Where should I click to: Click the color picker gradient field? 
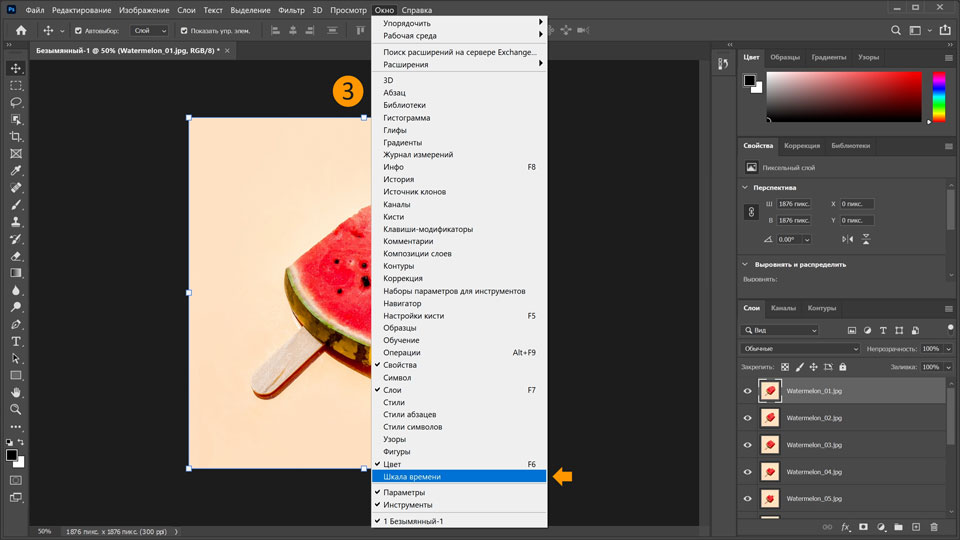844,97
